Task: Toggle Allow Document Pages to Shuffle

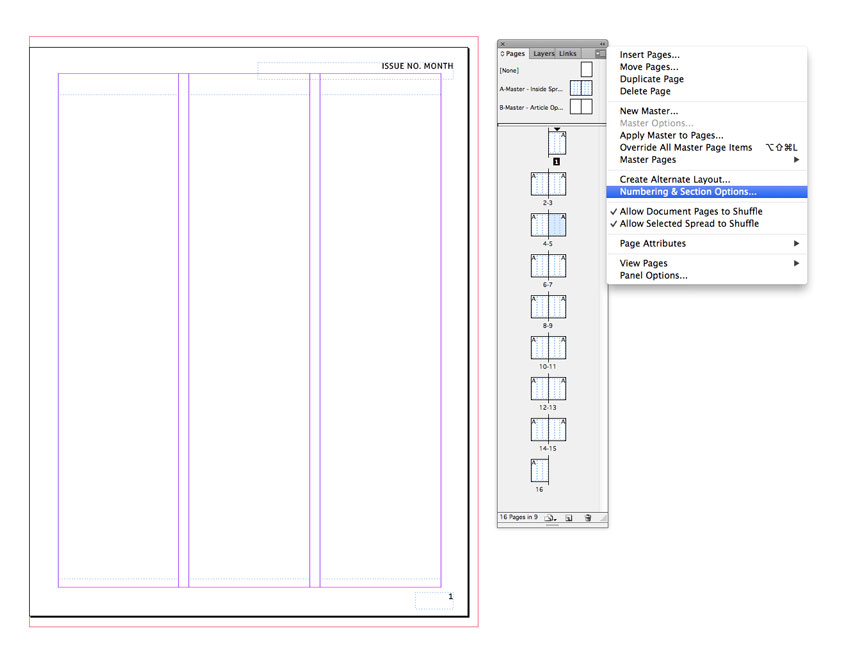Action: pos(690,212)
